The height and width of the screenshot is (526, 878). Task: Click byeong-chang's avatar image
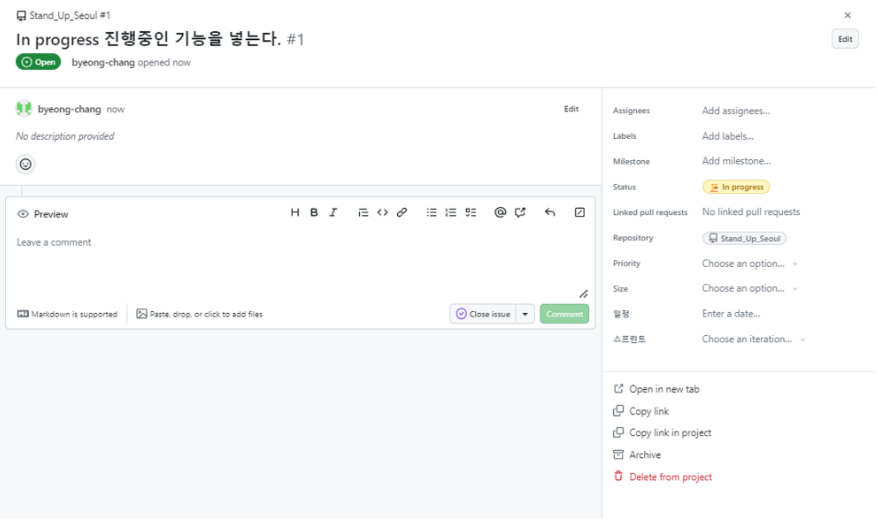point(24,109)
